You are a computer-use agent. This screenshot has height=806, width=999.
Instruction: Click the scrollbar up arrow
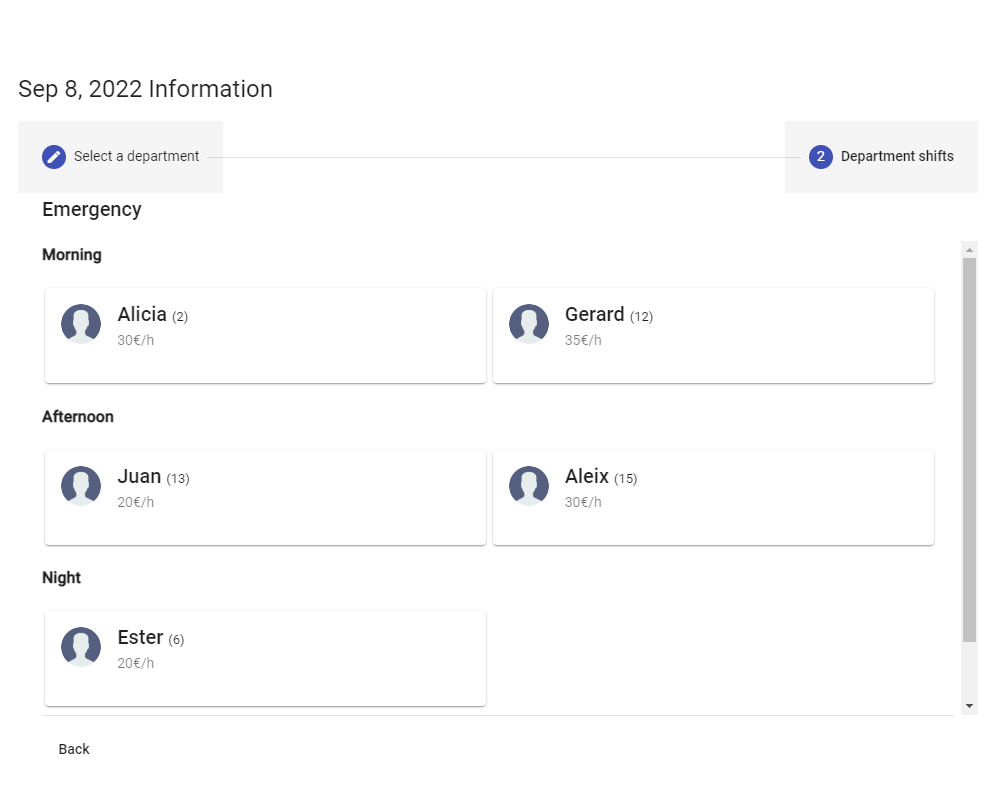[969, 249]
